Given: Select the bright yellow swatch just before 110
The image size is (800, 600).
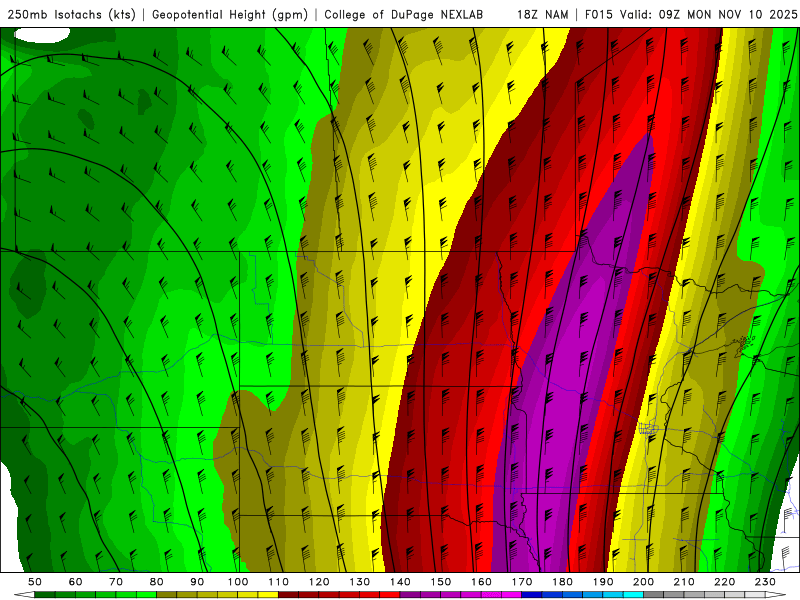Looking at the screenshot, I should point(268,595).
